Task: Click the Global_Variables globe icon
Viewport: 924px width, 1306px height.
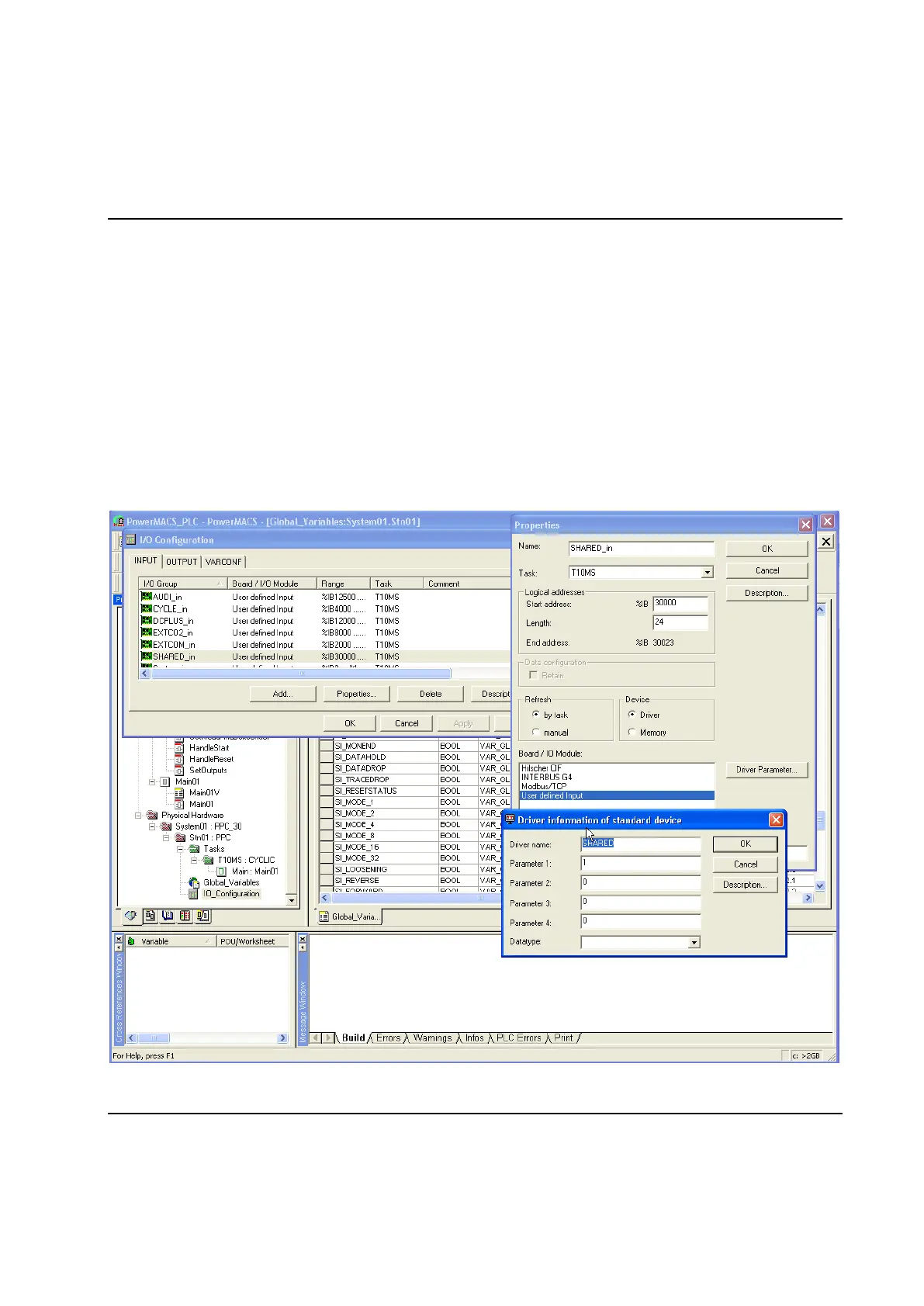Action: point(194,882)
